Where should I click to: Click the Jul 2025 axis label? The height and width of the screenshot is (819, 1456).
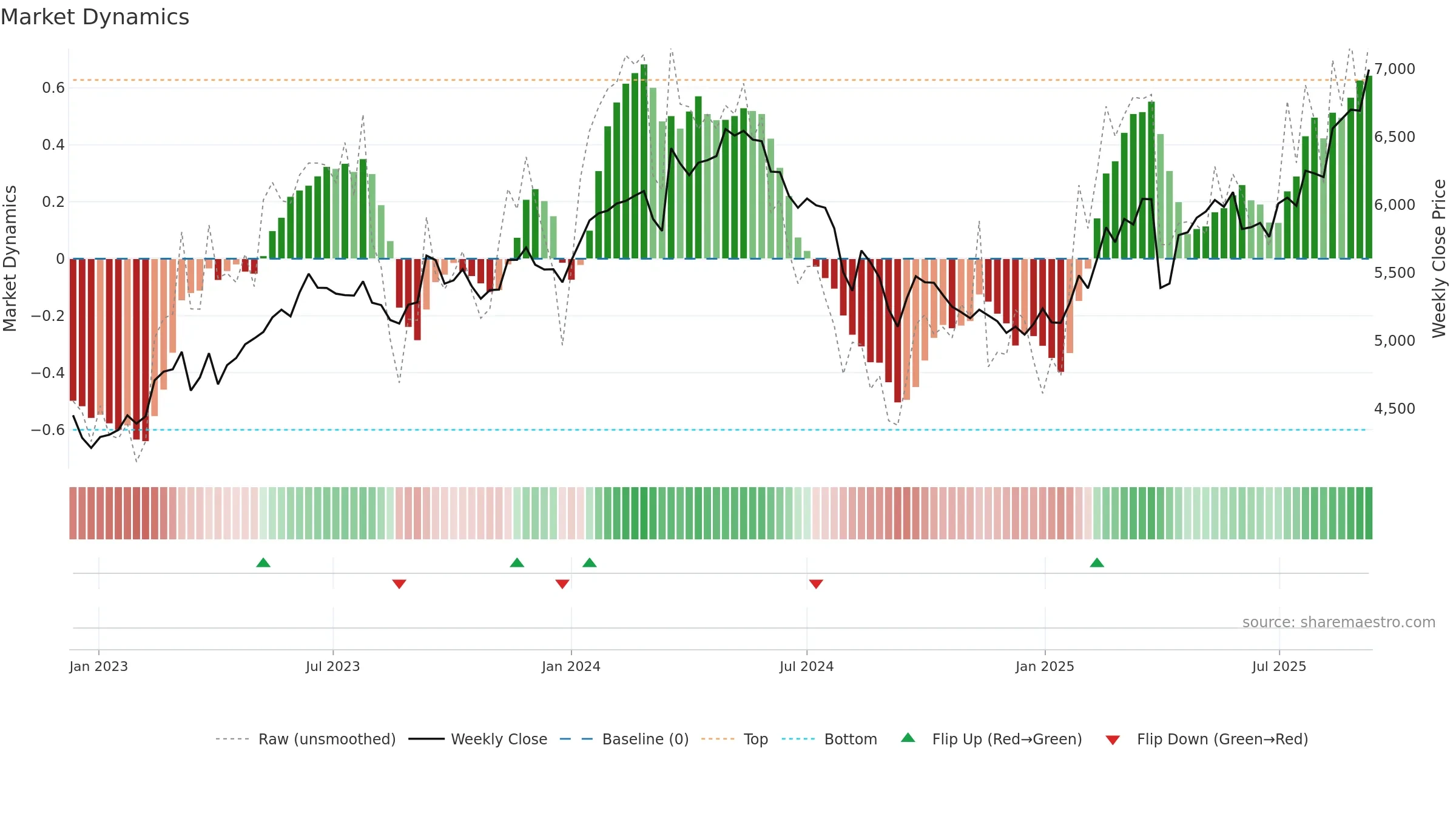pos(1279,666)
